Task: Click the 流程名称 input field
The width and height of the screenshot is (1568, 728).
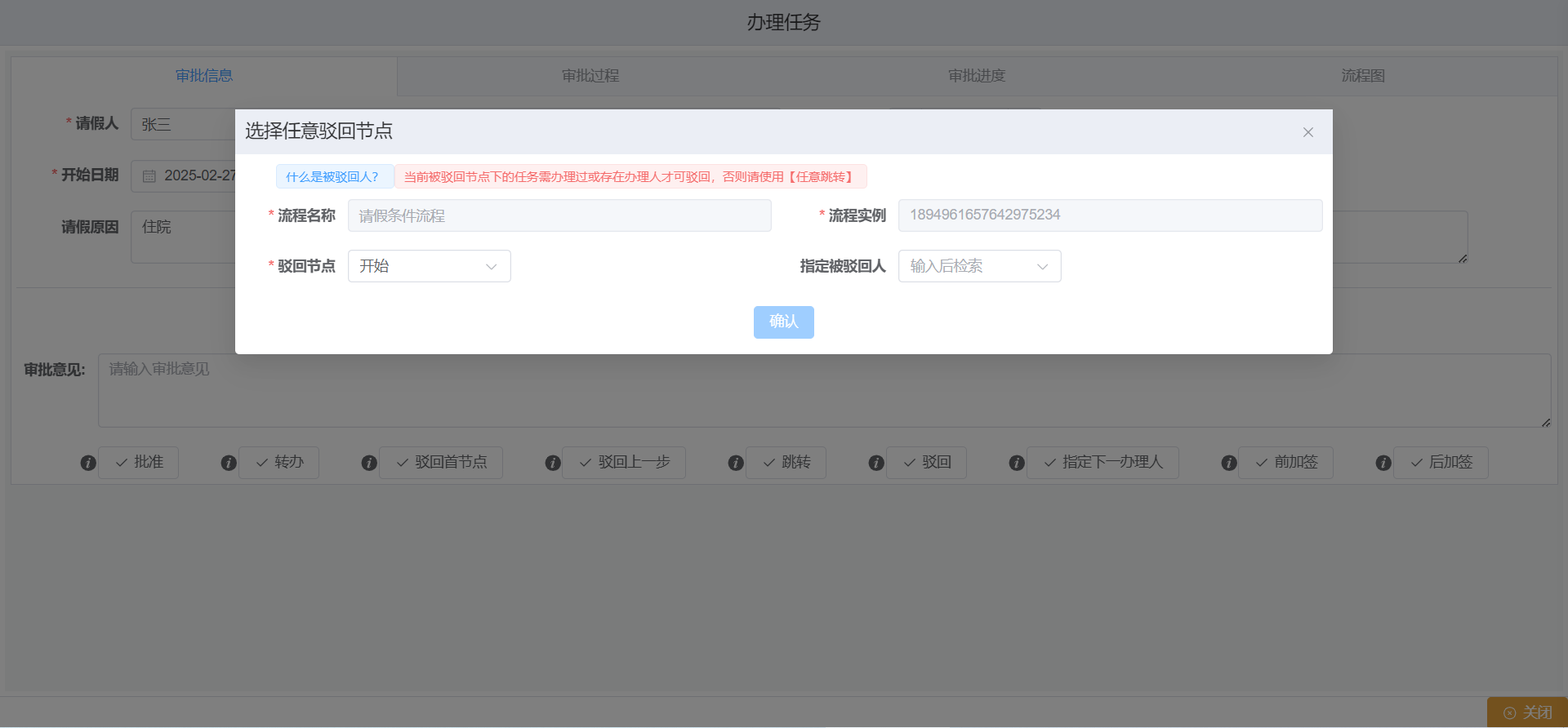Action: (x=559, y=215)
